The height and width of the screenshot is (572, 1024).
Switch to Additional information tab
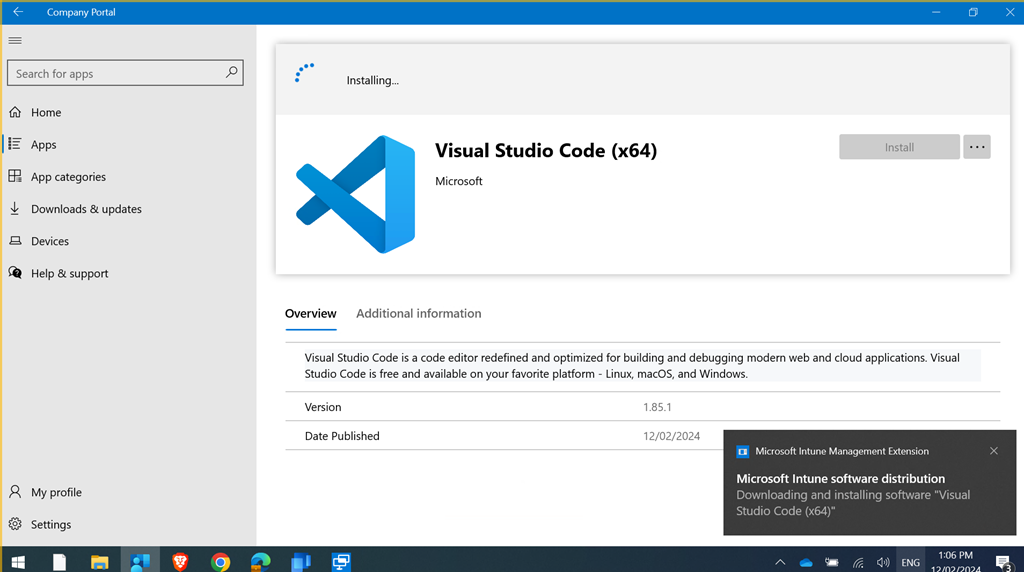coord(418,313)
